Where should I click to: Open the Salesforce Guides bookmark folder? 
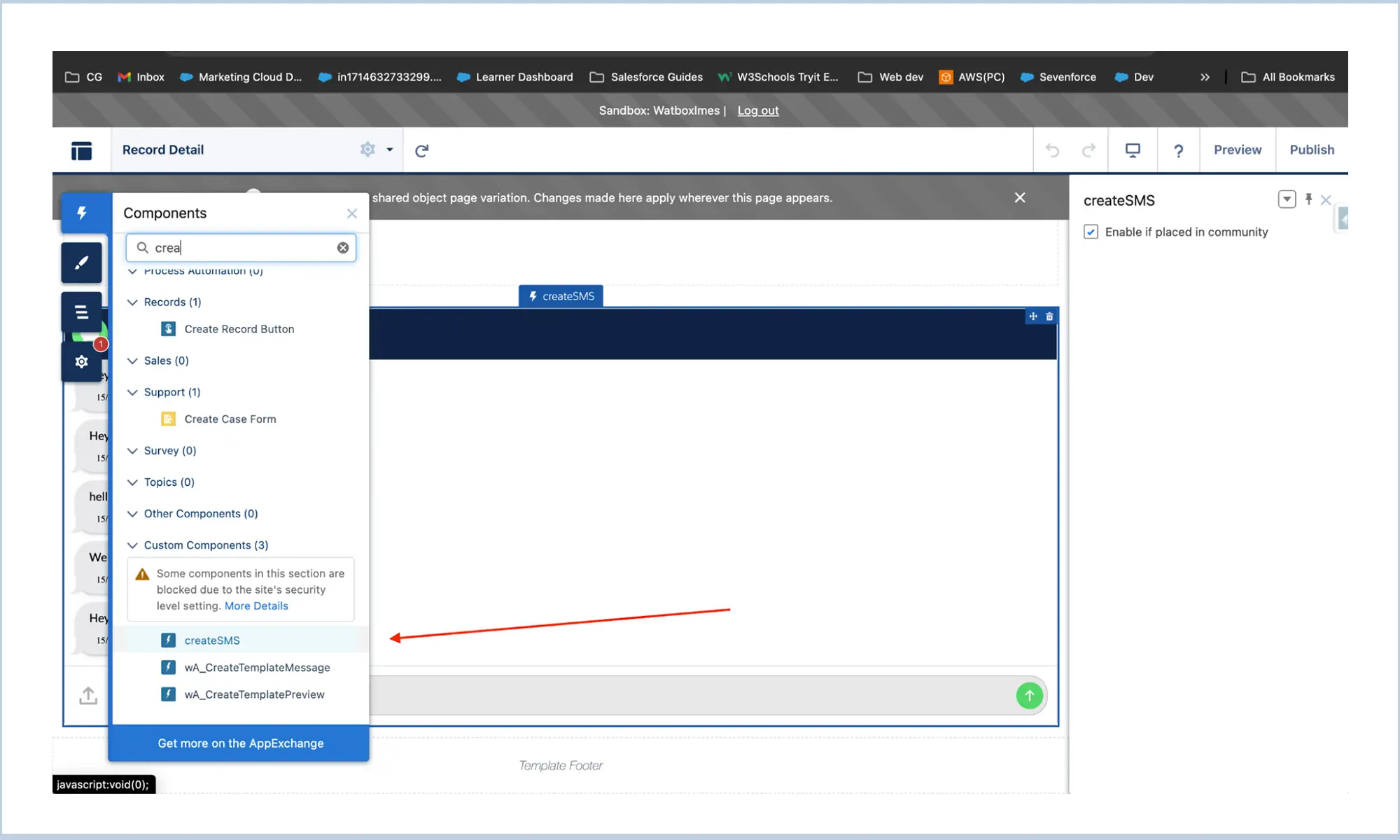(646, 77)
